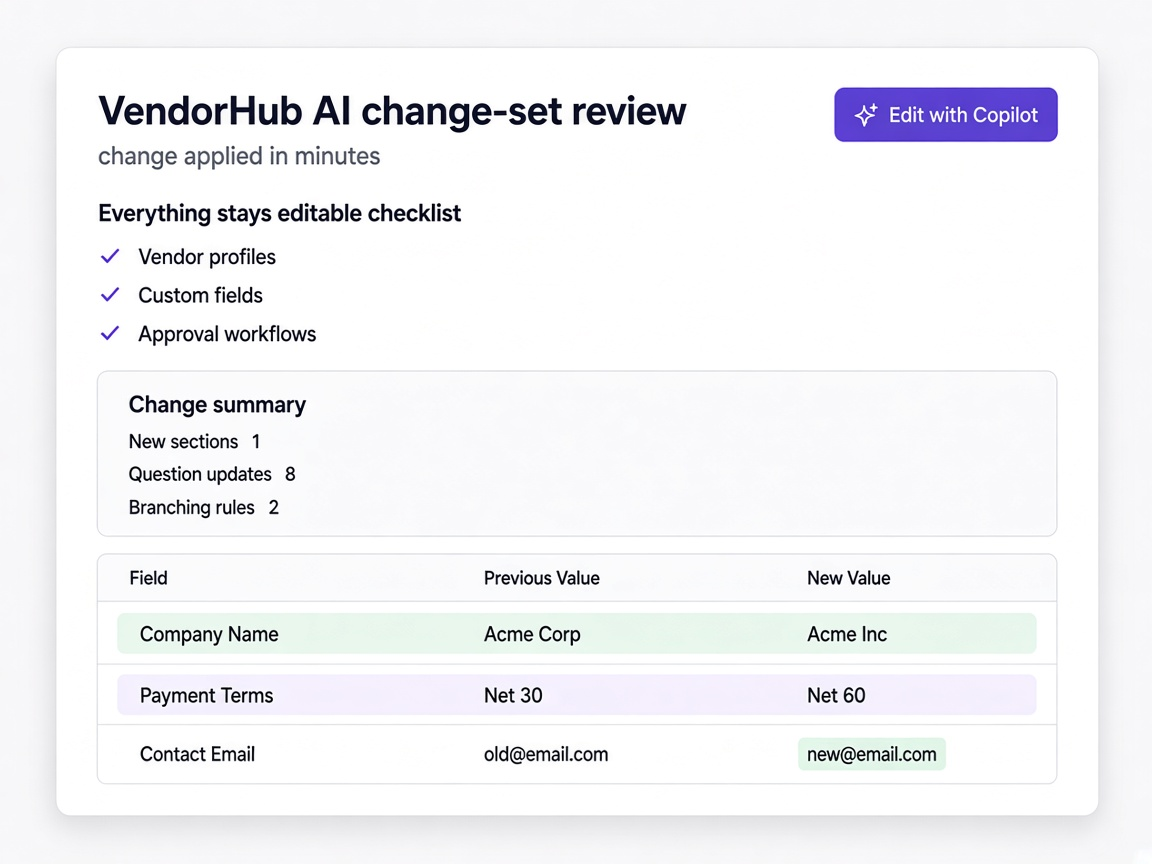
Task: Click the Edit with Copilot button
Action: coord(946,115)
